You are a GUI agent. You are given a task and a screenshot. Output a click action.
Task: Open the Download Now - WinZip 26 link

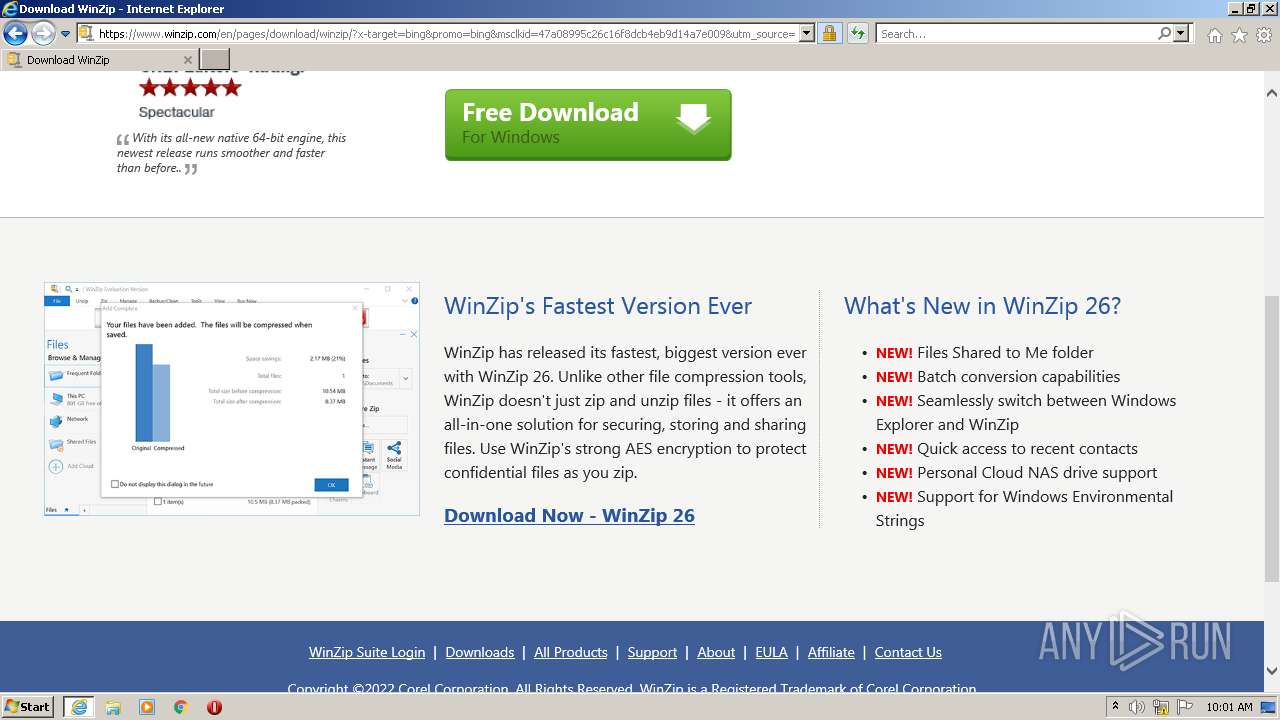pyautogui.click(x=569, y=515)
